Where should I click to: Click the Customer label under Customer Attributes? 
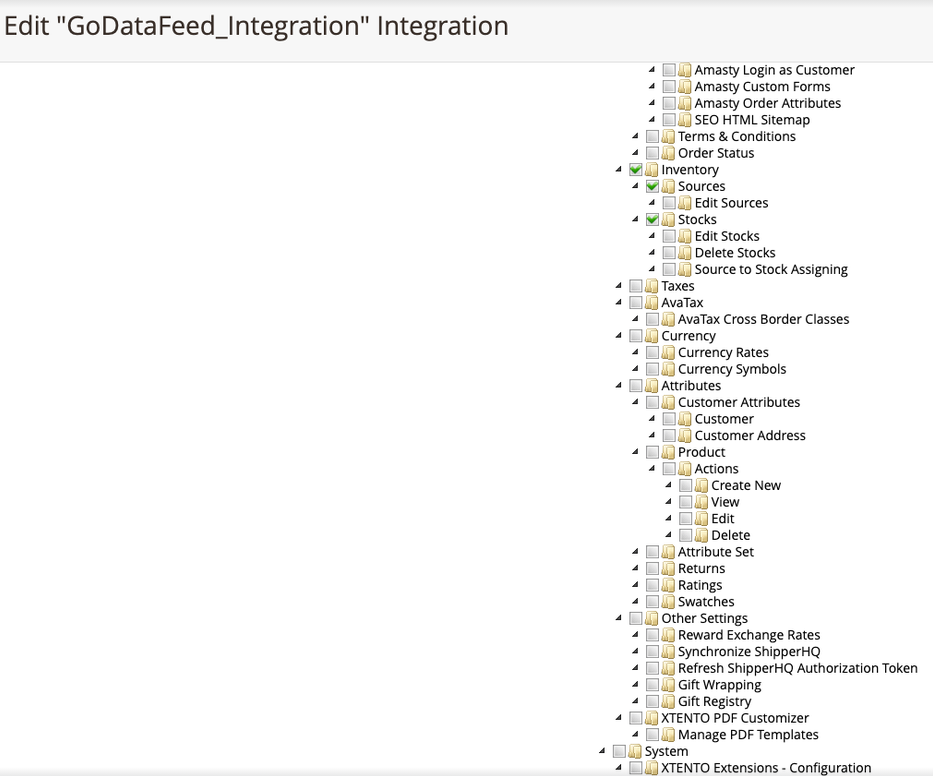pos(724,419)
